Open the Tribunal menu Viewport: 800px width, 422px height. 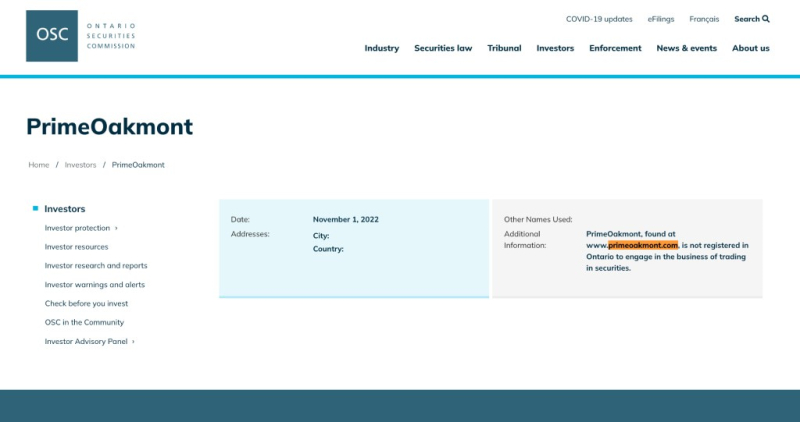click(504, 48)
